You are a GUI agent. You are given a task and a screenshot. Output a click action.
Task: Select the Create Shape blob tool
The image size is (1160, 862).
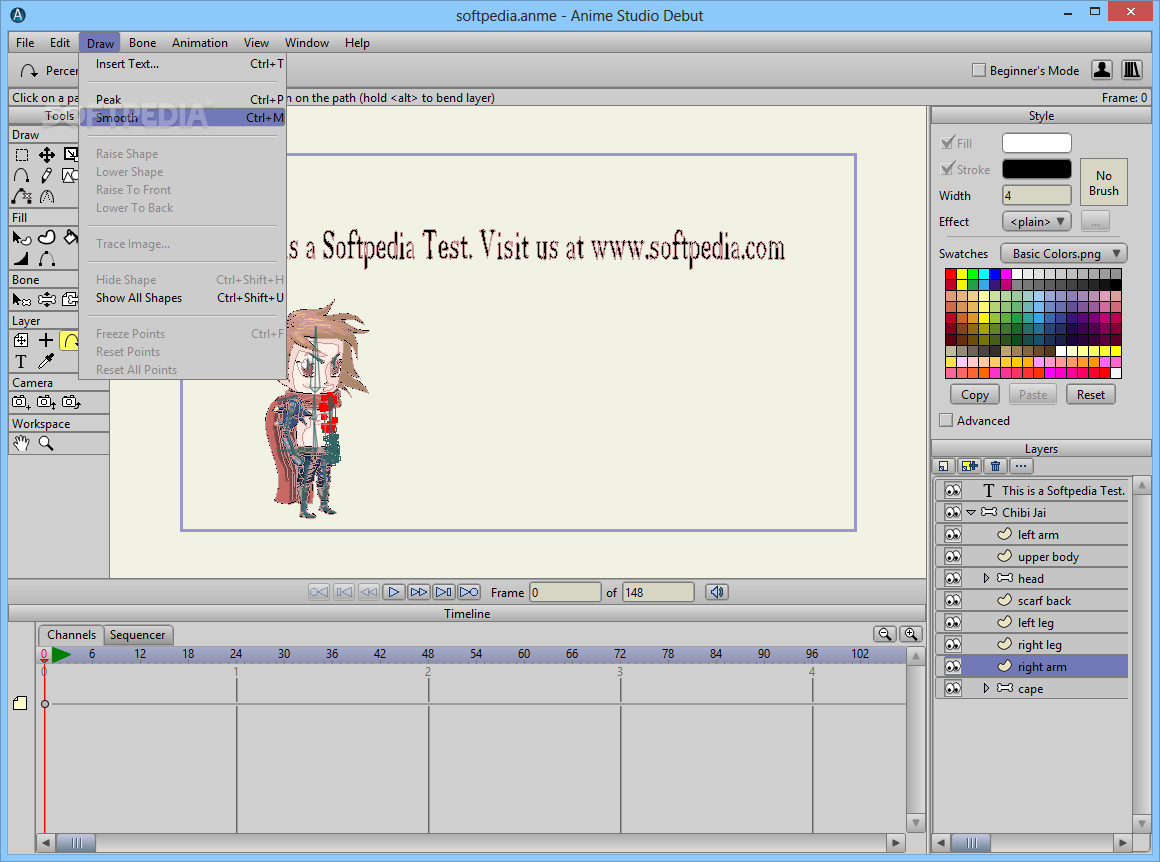46,238
